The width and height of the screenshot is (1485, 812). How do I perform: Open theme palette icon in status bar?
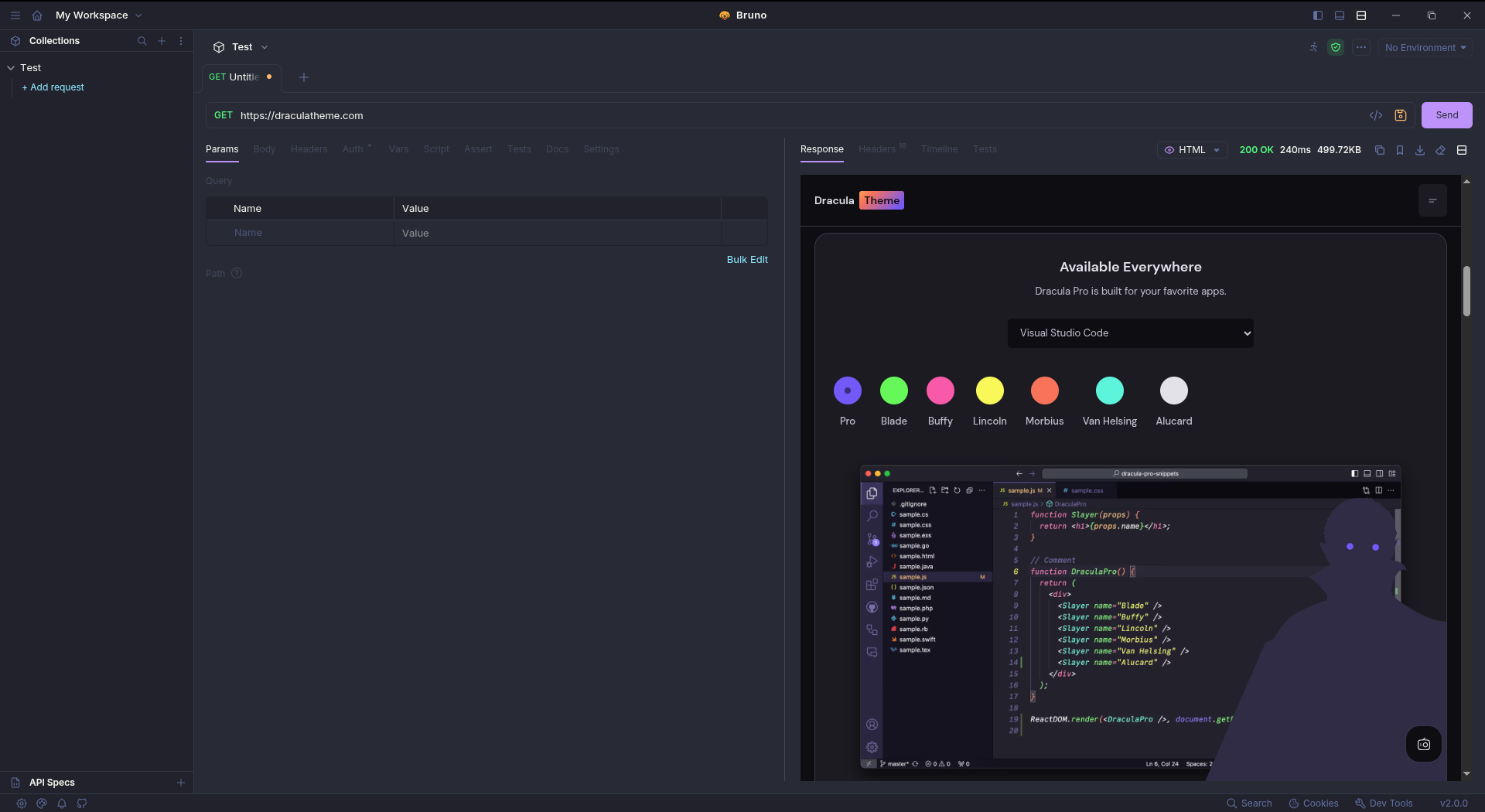pyautogui.click(x=42, y=803)
